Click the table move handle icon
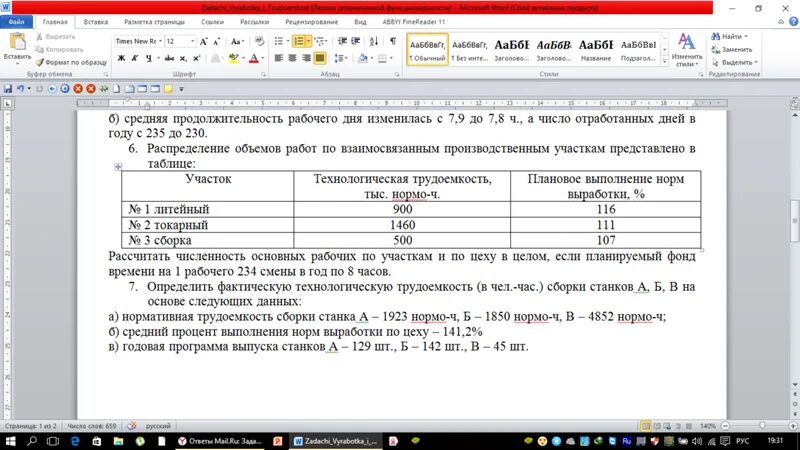Screen dimensions: 800x450 [118, 166]
